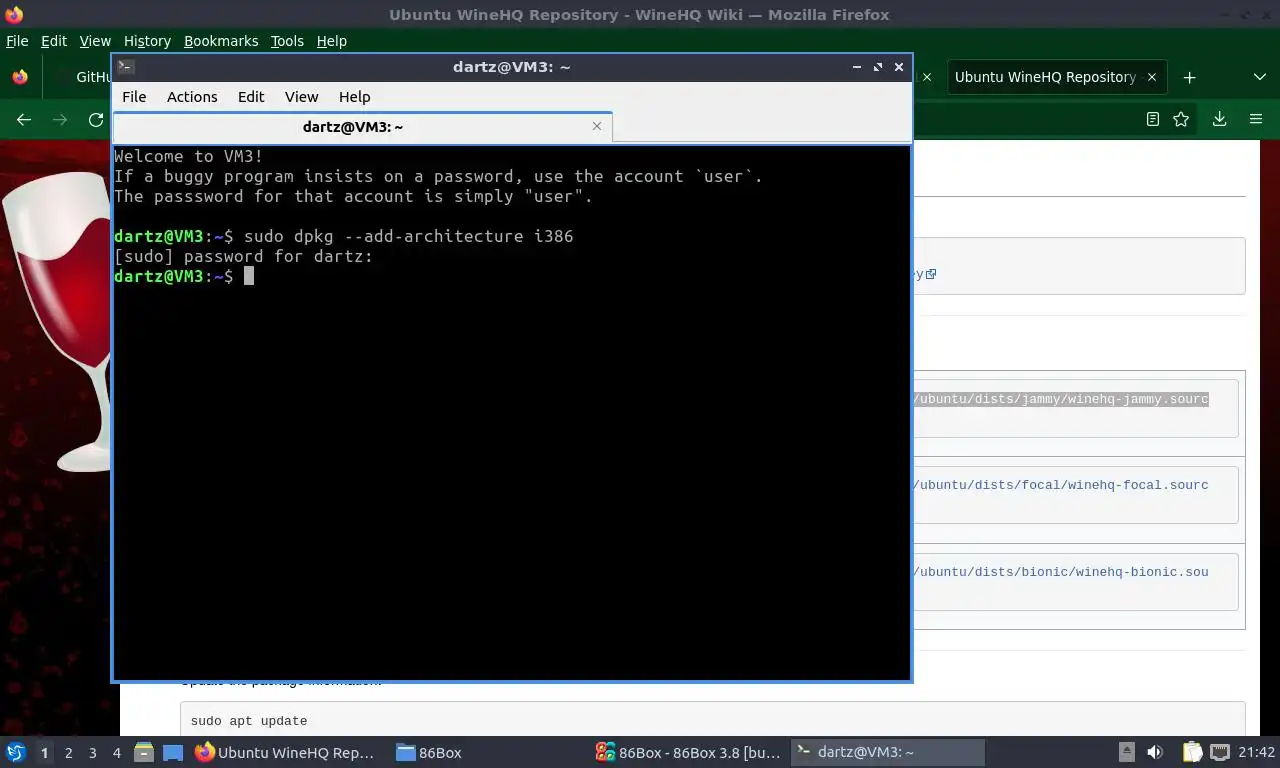Open the terminal Edit menu
Image resolution: width=1280 pixels, height=768 pixels.
[251, 97]
